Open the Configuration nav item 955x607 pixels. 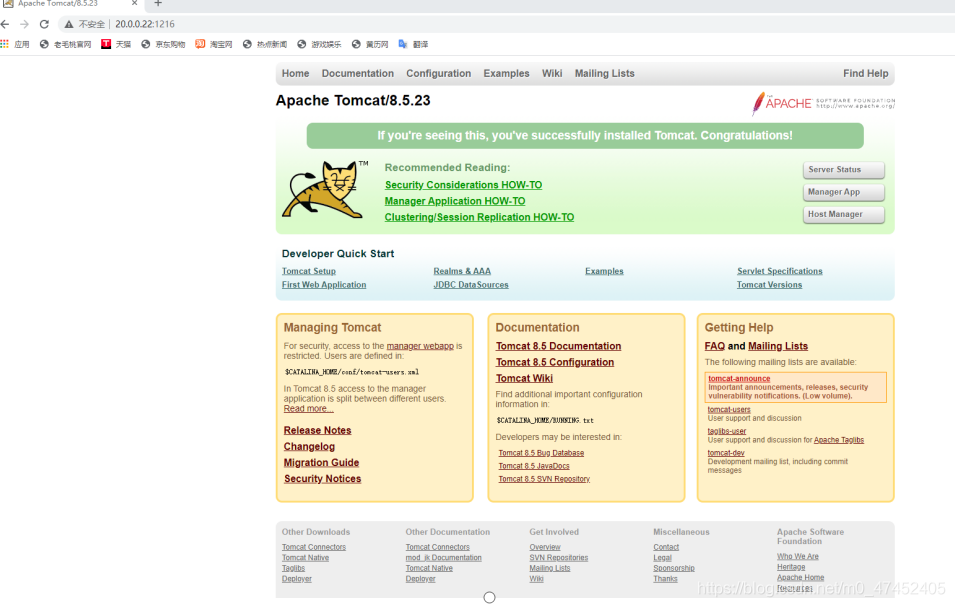tap(439, 73)
